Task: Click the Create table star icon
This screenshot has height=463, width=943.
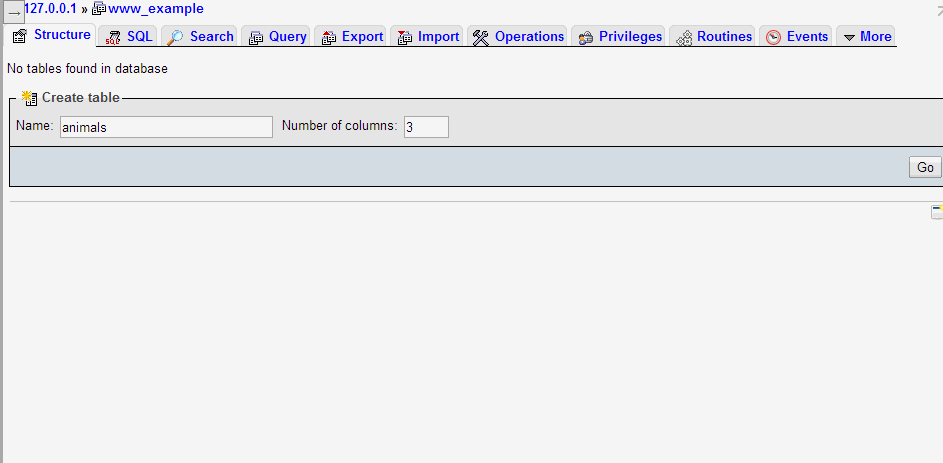Action: click(x=29, y=97)
